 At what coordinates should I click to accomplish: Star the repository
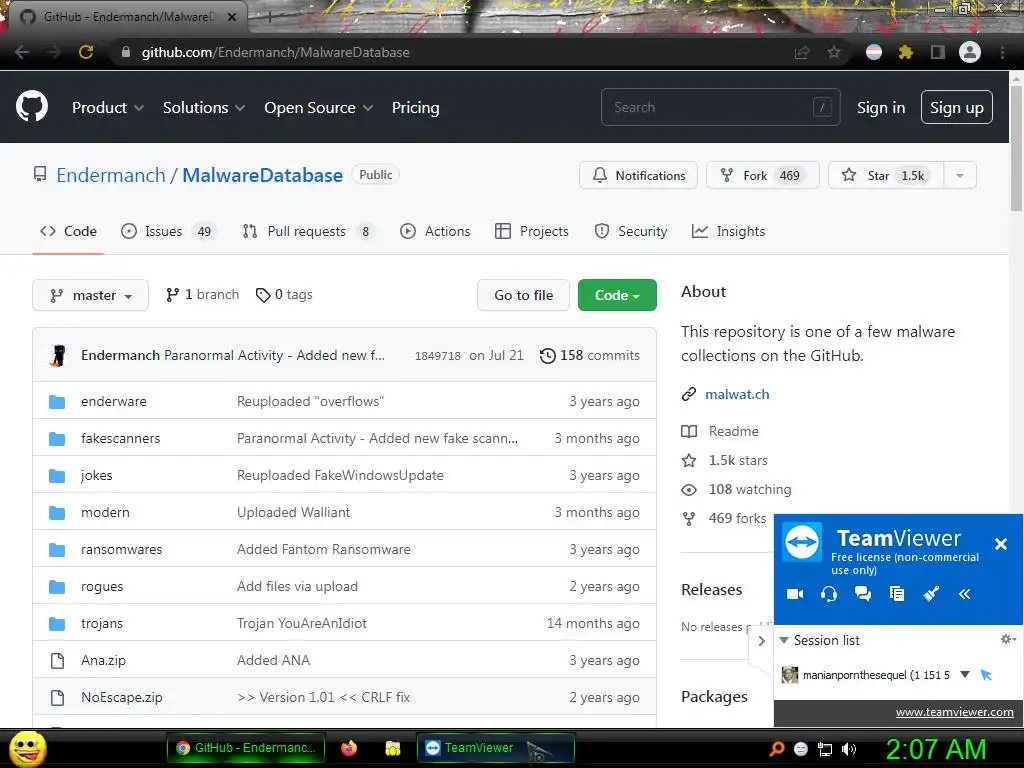886,175
